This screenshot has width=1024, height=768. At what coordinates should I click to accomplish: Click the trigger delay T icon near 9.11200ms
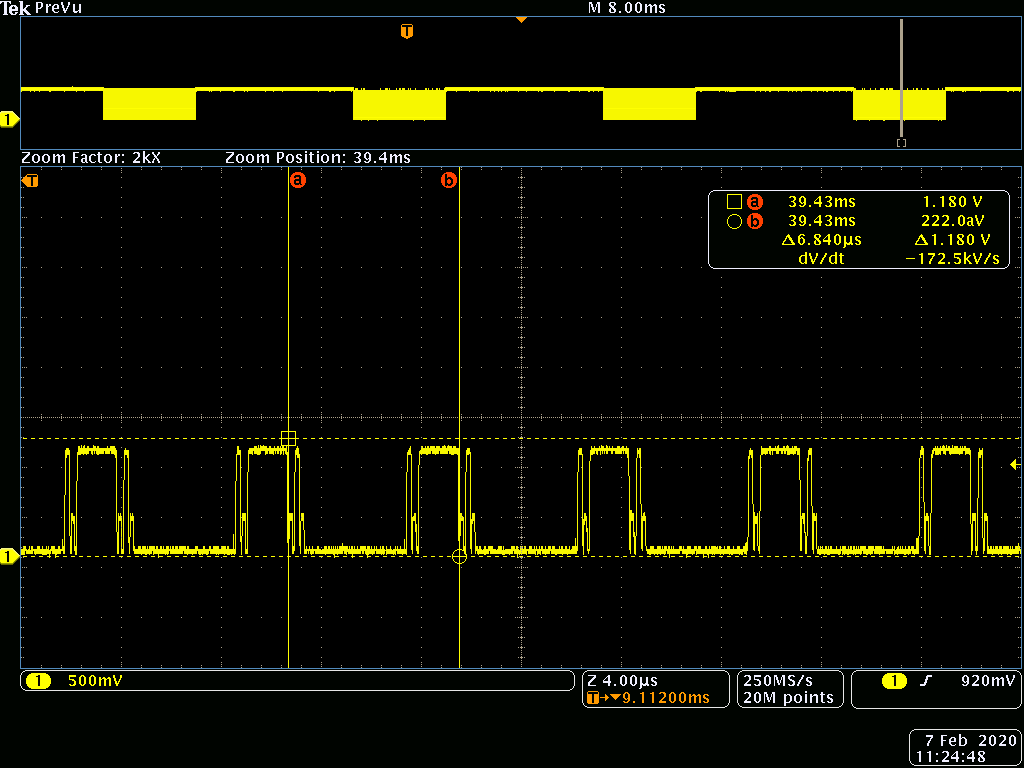tap(593, 697)
